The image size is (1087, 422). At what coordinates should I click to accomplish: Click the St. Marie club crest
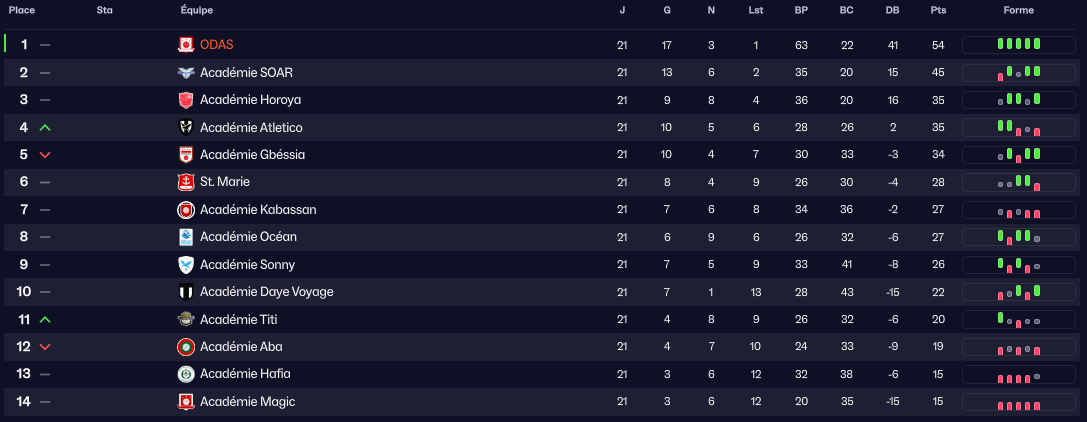pos(185,182)
